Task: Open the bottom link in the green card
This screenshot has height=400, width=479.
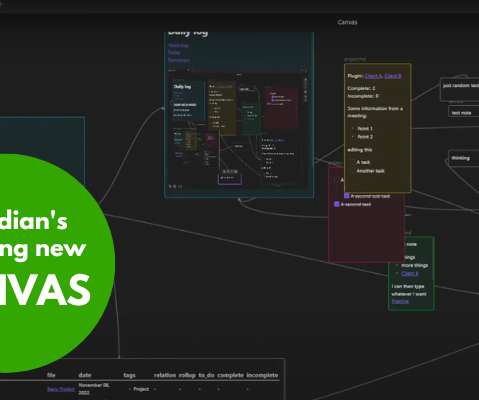Action: (400, 301)
